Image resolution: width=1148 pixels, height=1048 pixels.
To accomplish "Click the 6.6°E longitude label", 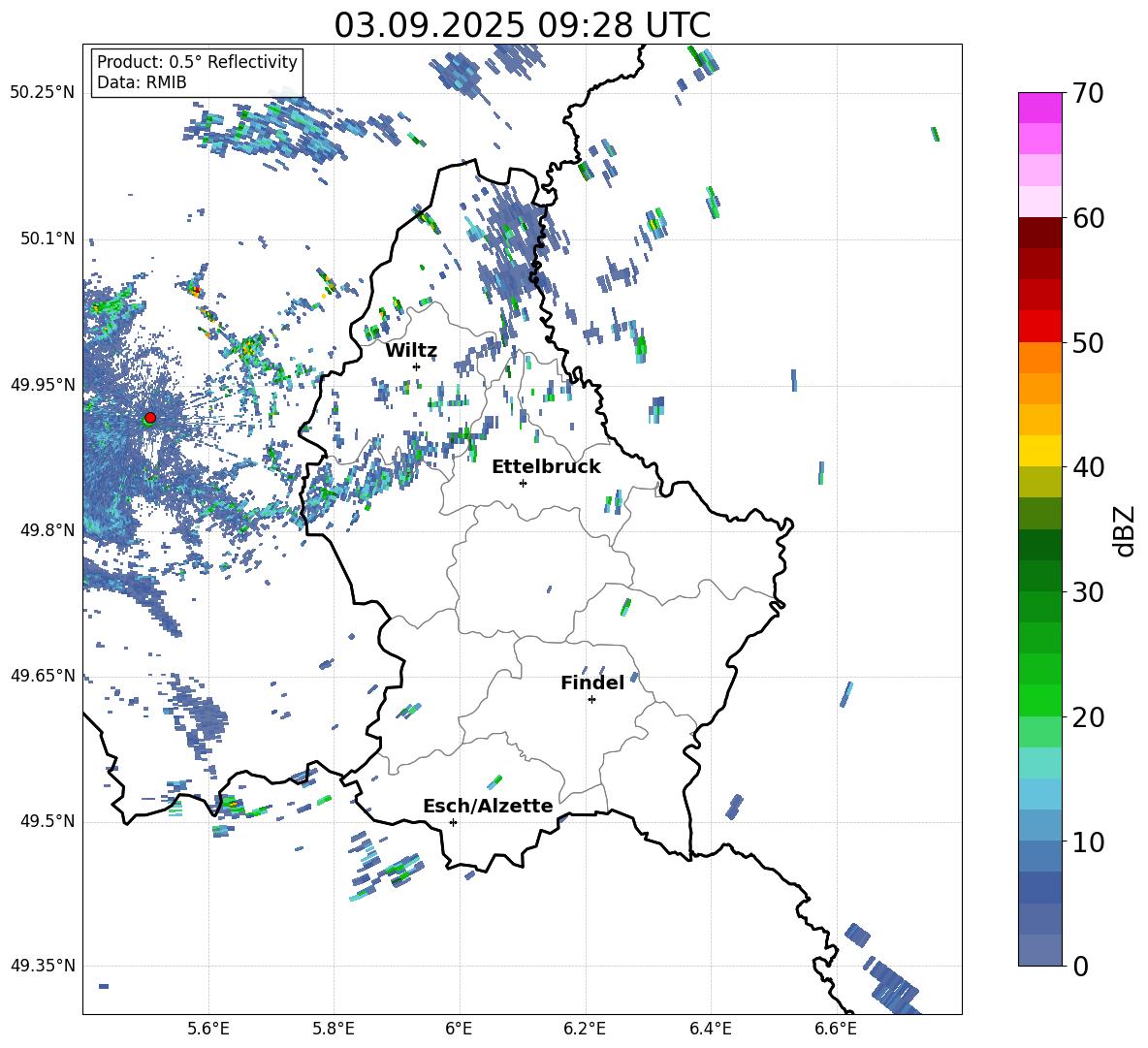I will pyautogui.click(x=836, y=1029).
